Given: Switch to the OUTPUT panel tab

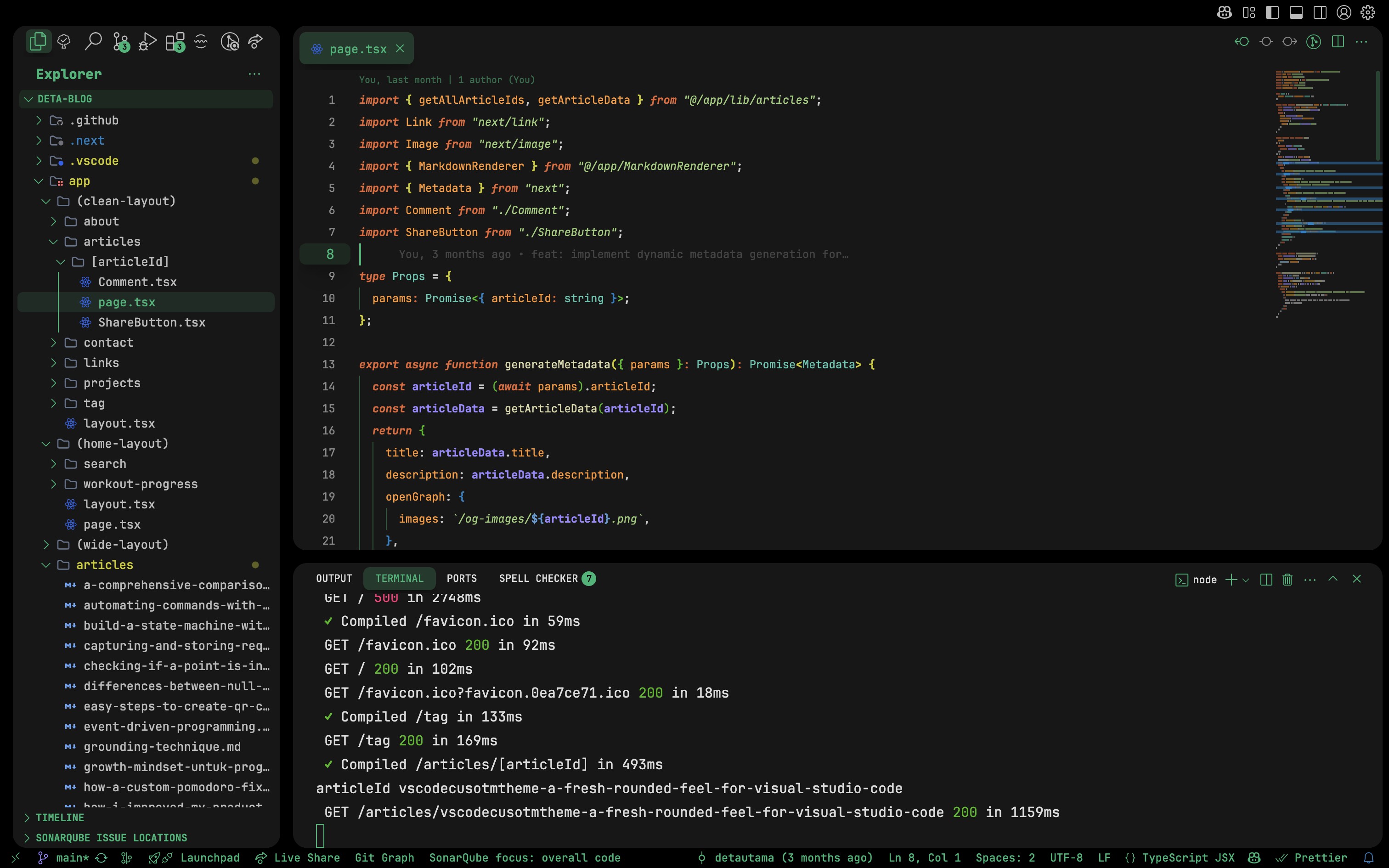Looking at the screenshot, I should click(x=334, y=579).
